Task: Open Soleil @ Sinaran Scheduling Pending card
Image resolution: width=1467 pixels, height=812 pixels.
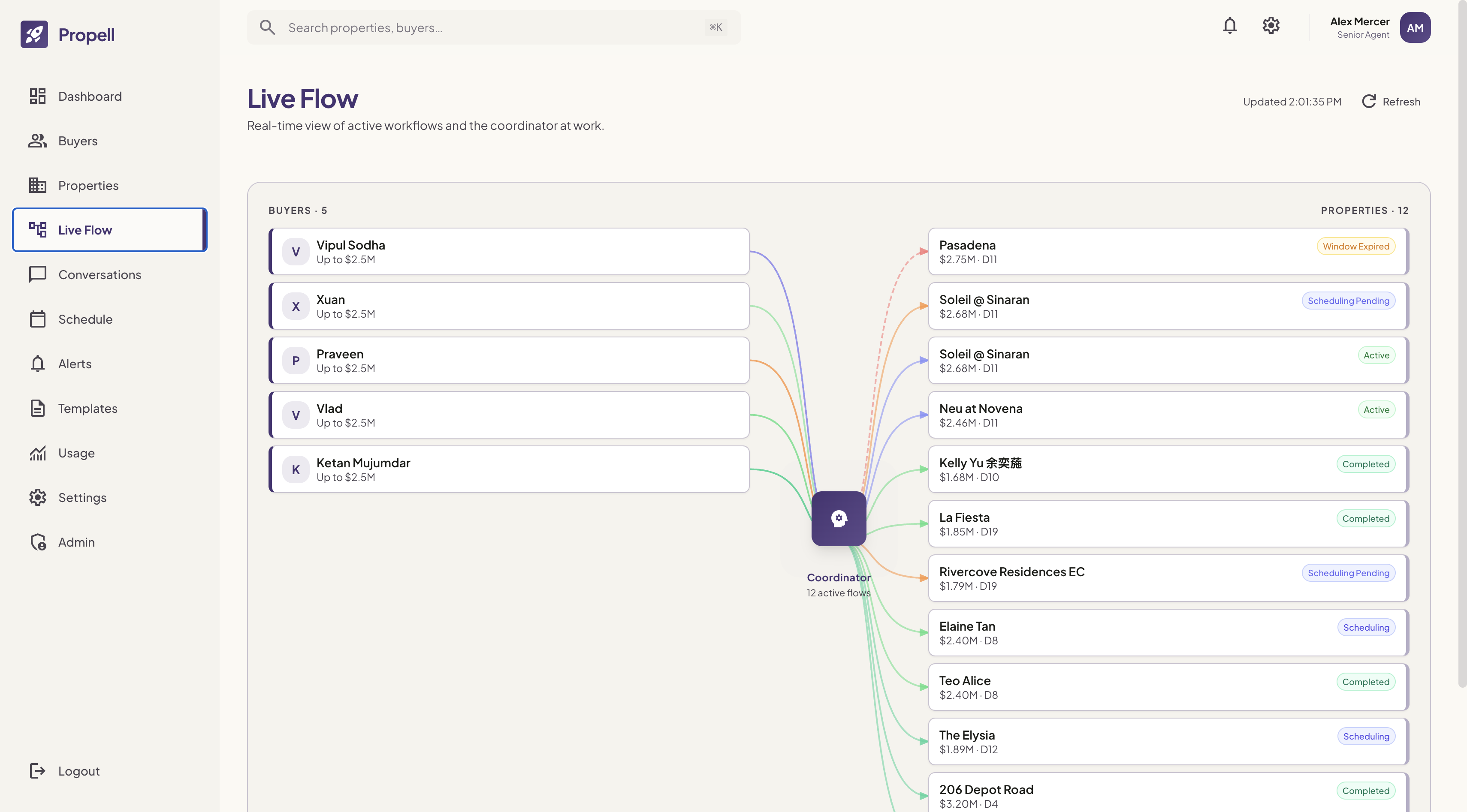Action: pyautogui.click(x=1168, y=306)
